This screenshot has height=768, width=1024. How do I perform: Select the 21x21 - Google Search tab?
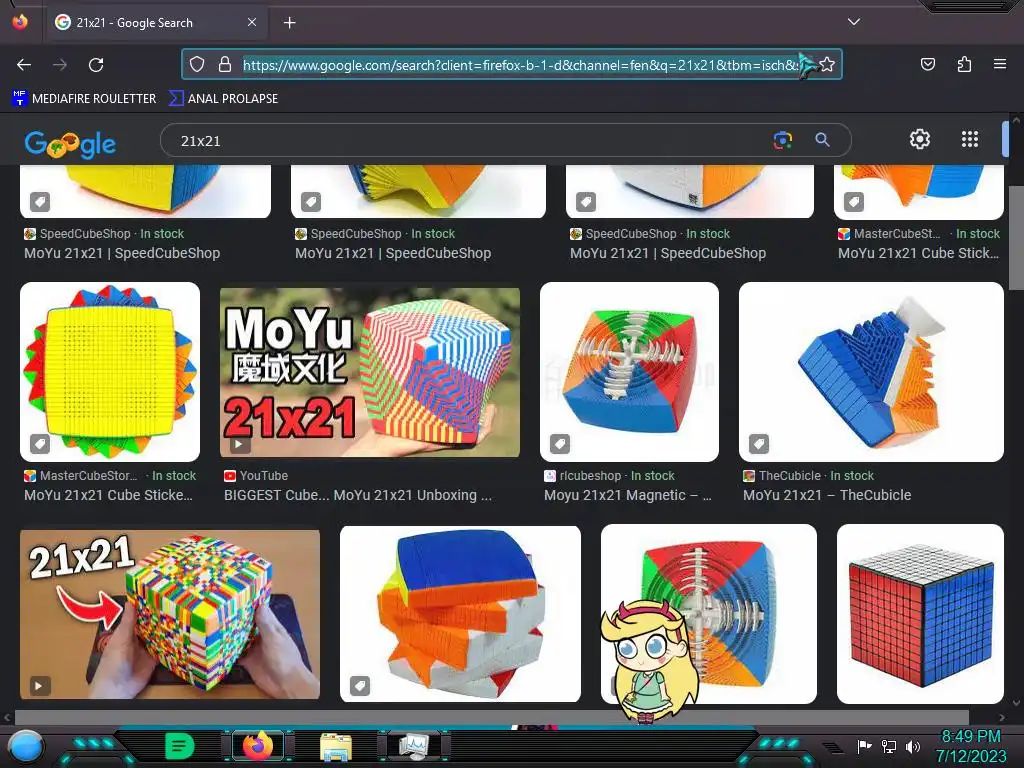pyautogui.click(x=155, y=22)
